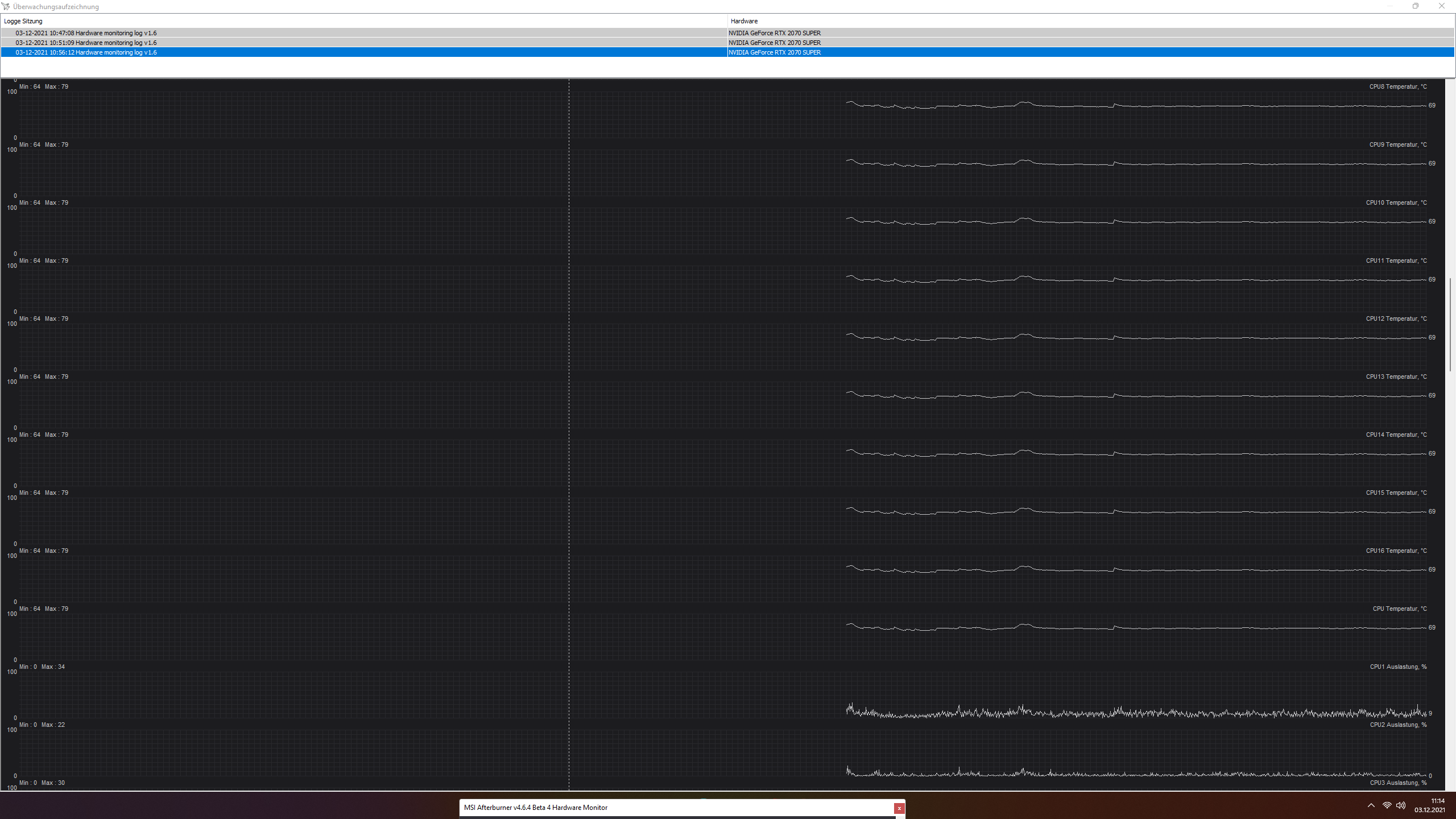Click the volume speaker tray icon
This screenshot has height=819, width=1456.
(x=1400, y=805)
